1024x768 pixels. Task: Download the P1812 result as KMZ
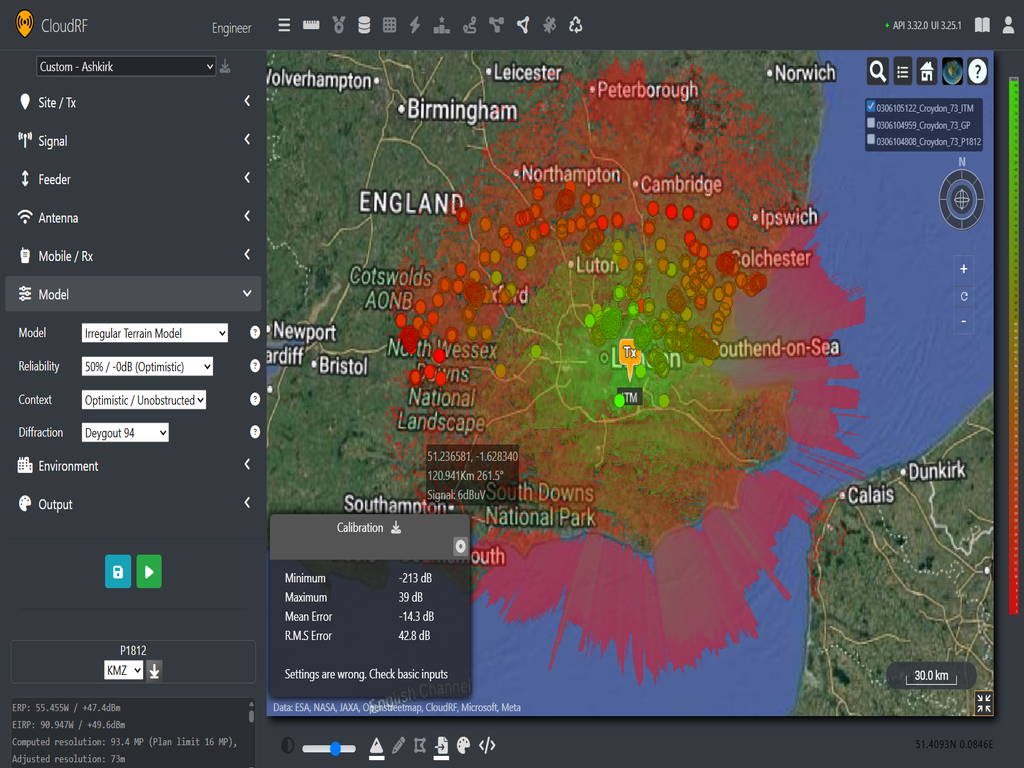click(153, 670)
